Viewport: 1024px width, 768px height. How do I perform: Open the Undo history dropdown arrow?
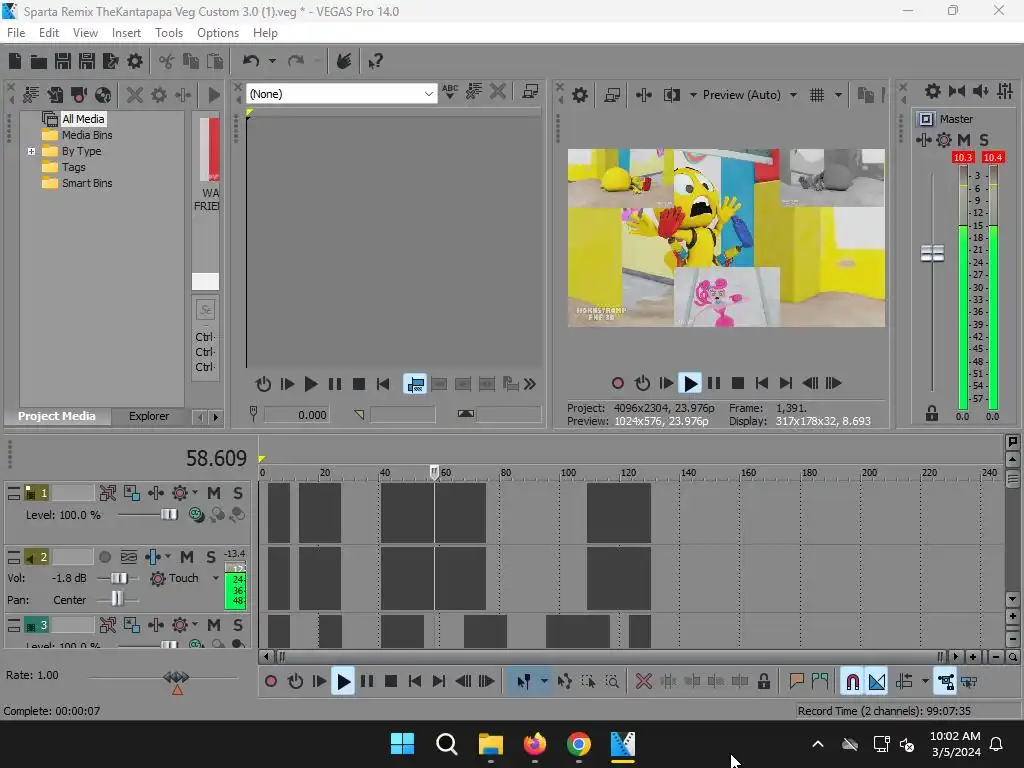[272, 61]
